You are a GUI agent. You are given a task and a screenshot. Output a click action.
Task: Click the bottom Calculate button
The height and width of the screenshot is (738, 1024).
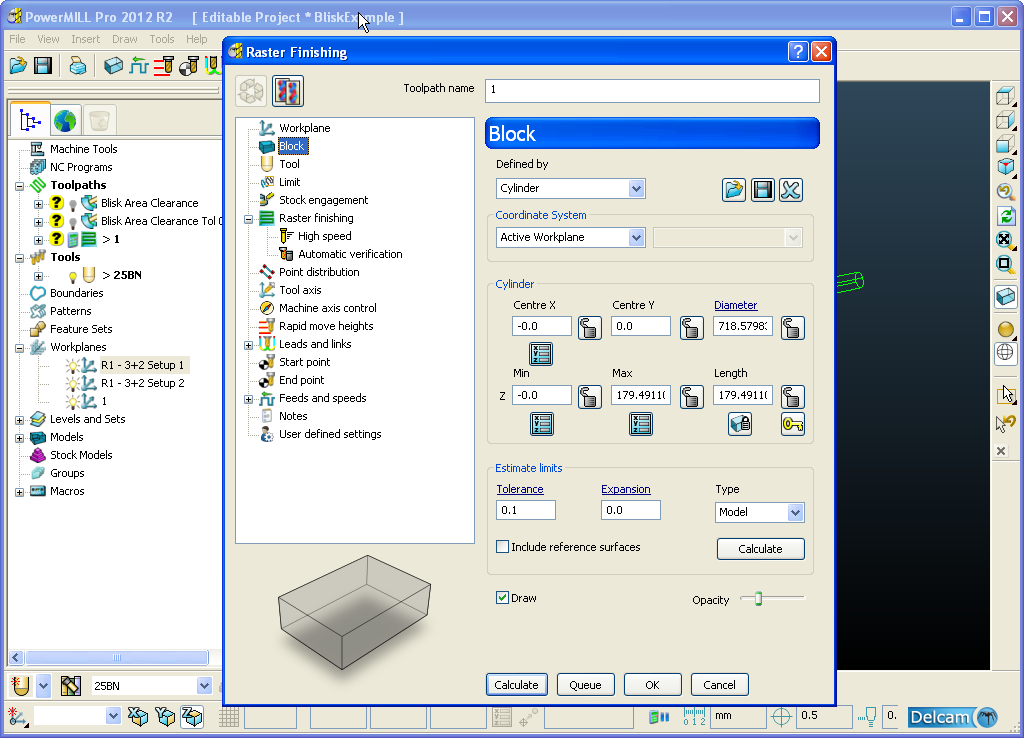click(x=517, y=684)
